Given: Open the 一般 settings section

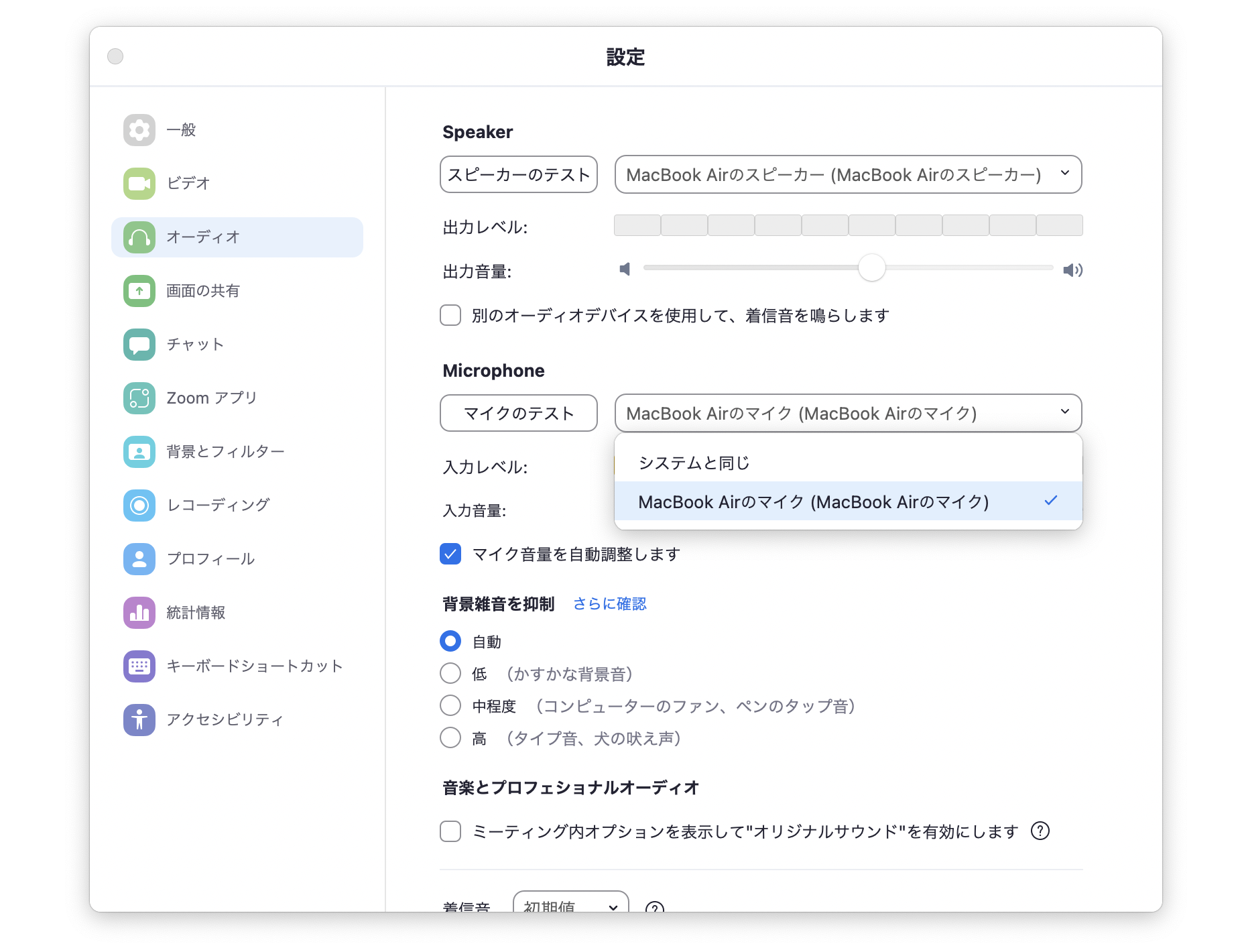Looking at the screenshot, I should pyautogui.click(x=237, y=130).
